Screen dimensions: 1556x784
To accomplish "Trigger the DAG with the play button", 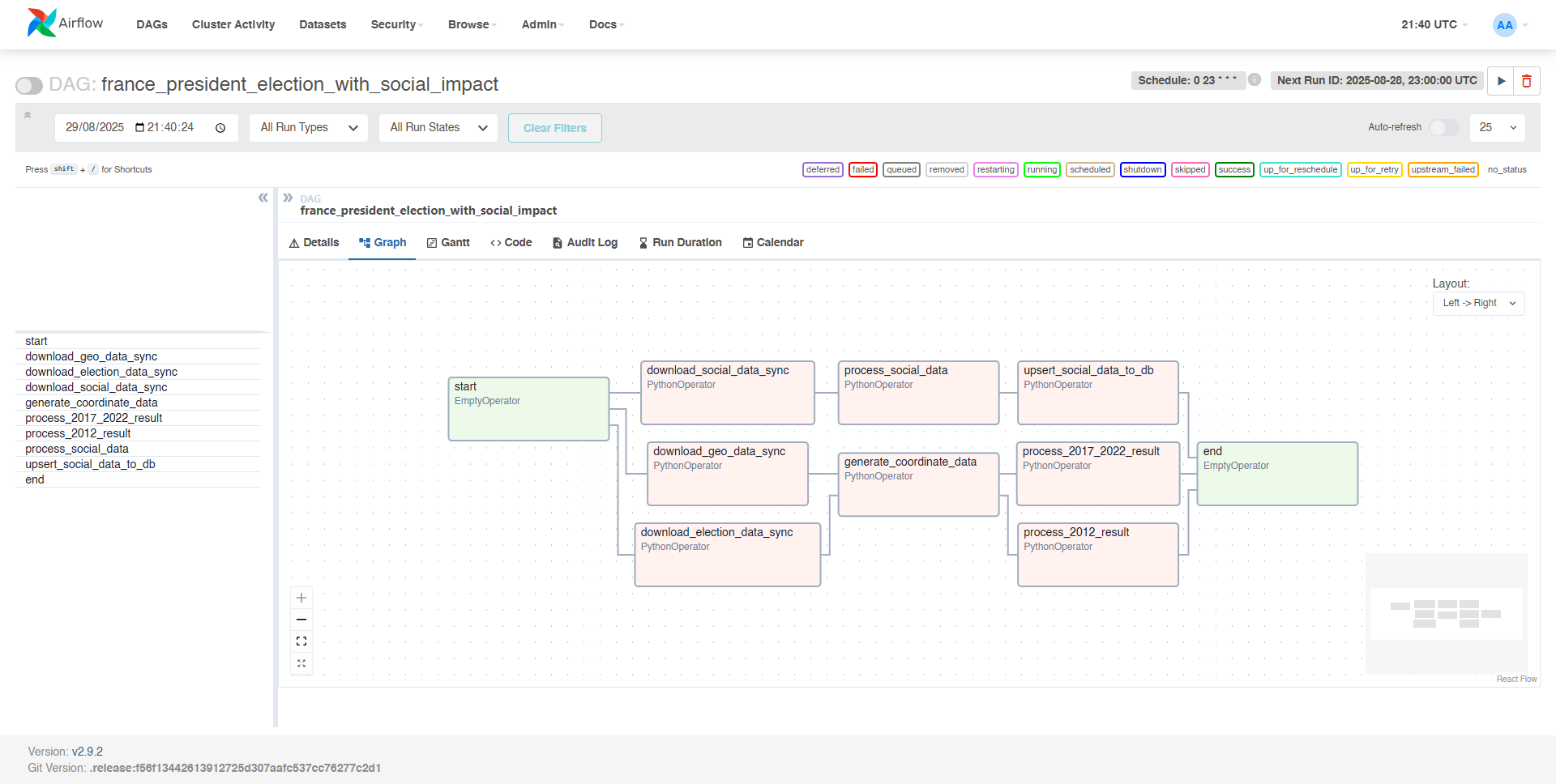I will 1501,81.
